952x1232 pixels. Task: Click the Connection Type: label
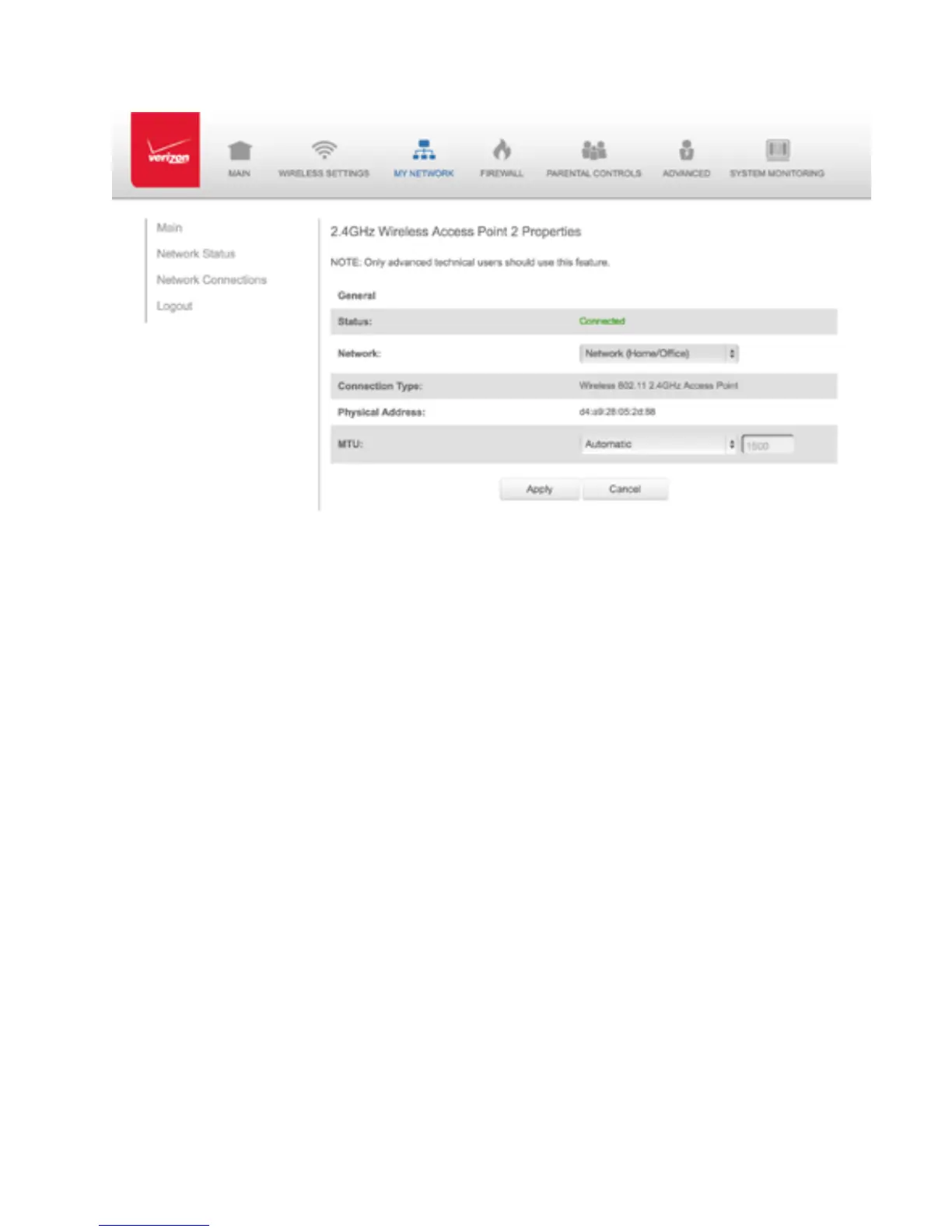[x=380, y=386]
